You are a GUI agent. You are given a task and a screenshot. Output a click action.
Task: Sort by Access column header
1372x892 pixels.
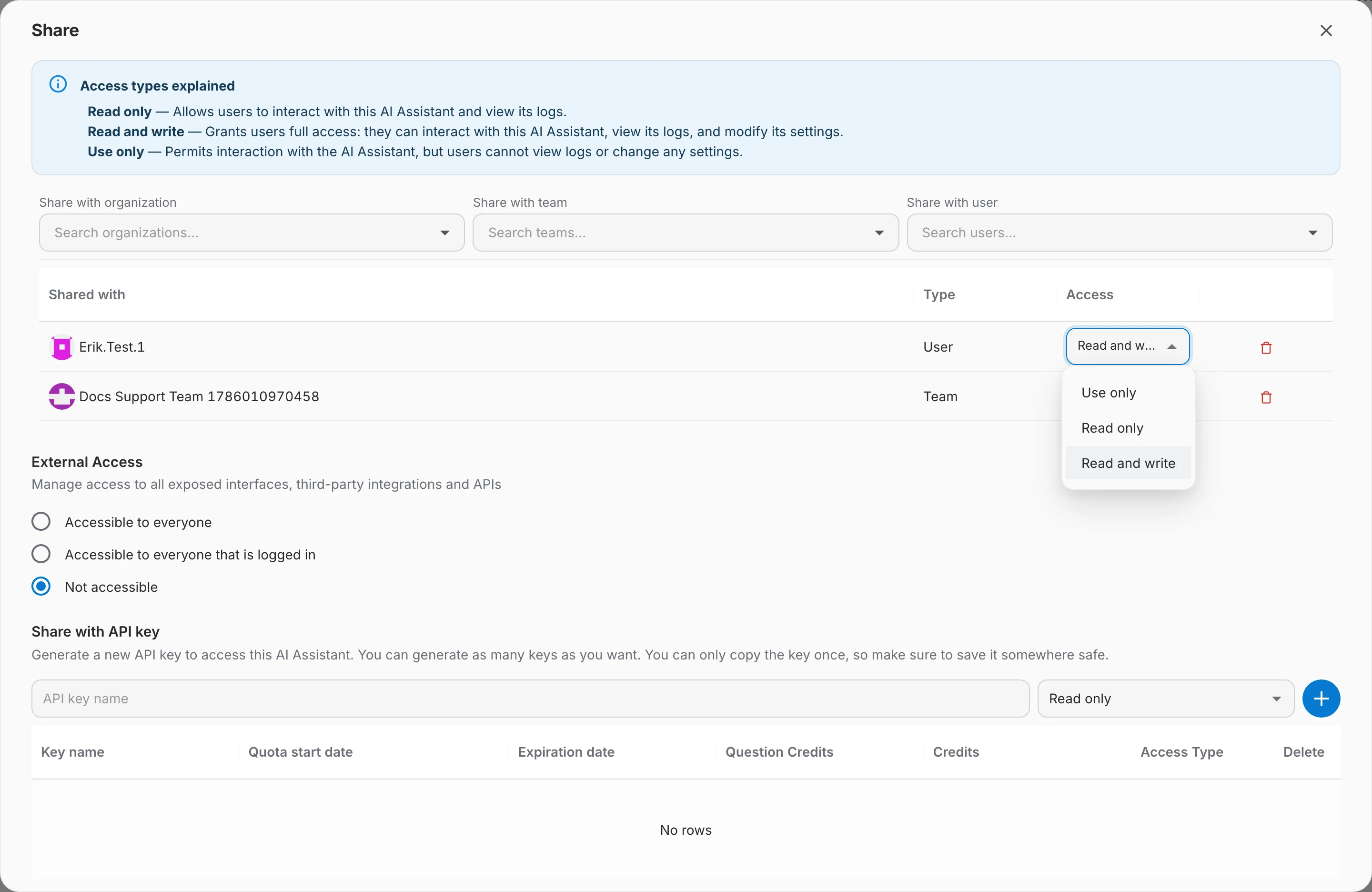[1090, 294]
